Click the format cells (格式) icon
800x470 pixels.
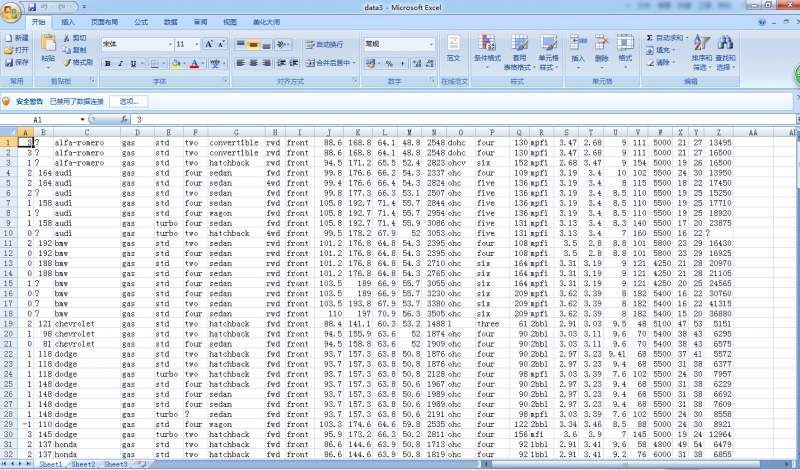click(x=626, y=43)
